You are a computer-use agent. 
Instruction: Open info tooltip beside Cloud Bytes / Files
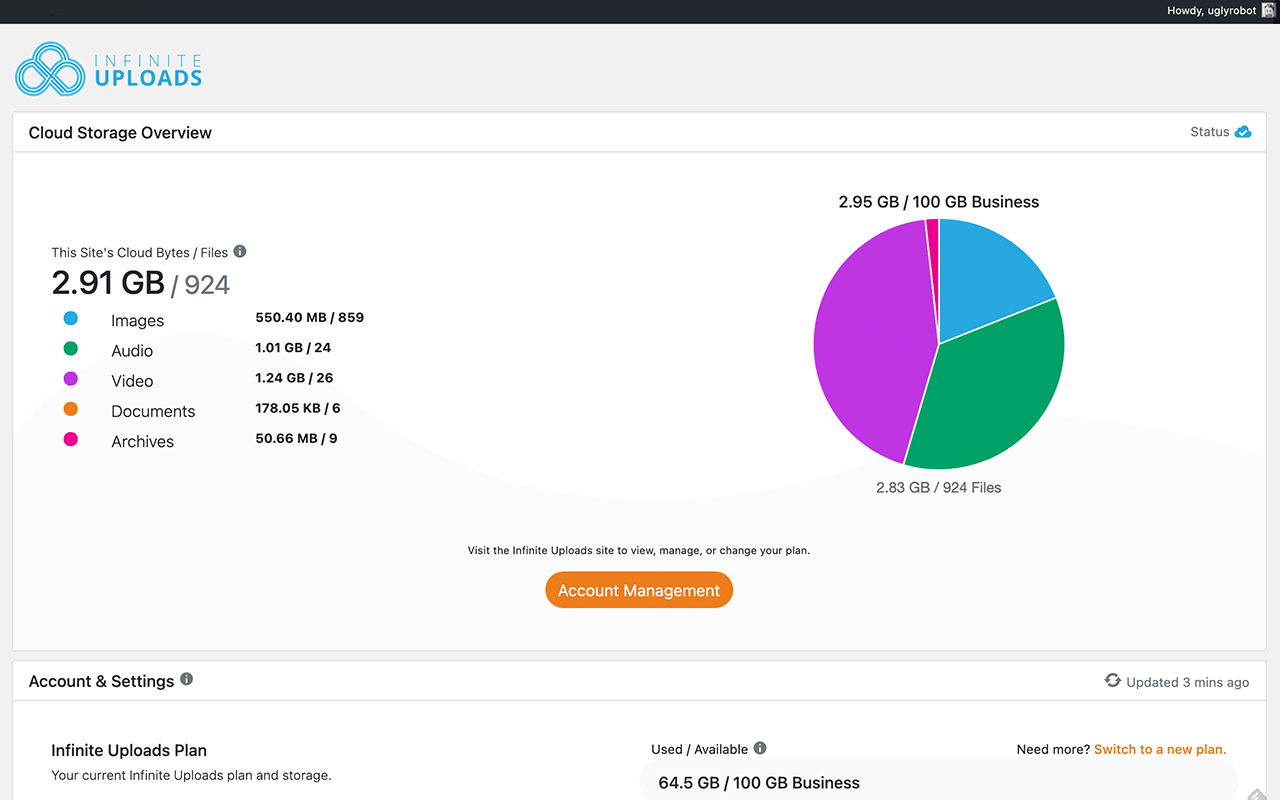(x=240, y=251)
